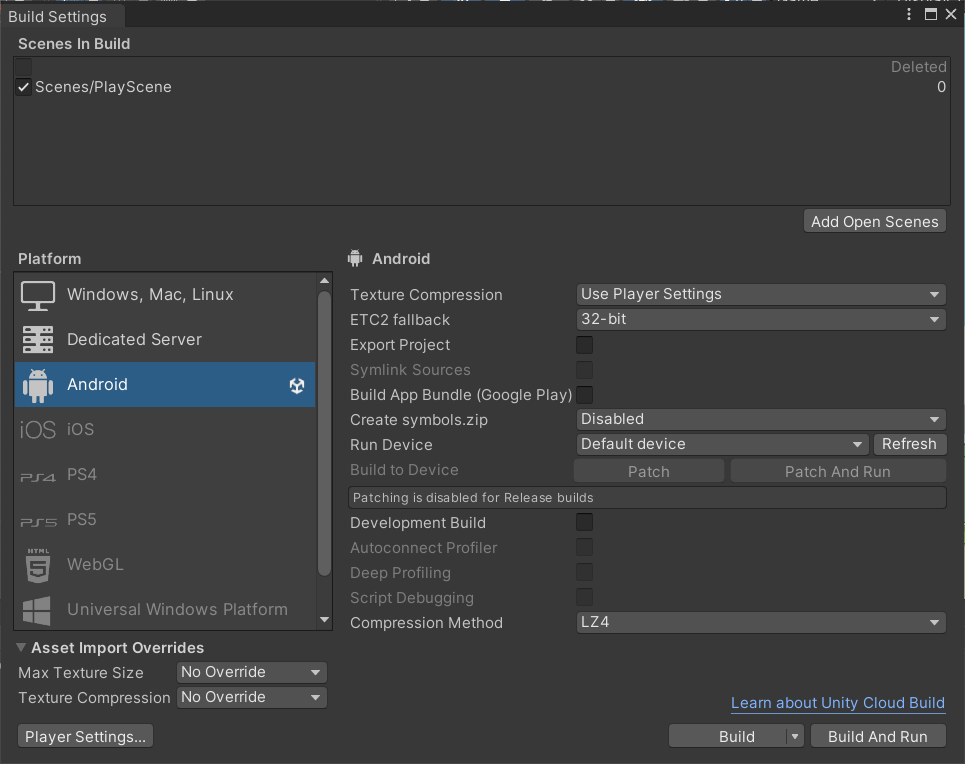Toggle the Script Debugging checkbox
This screenshot has height=764, width=965.
[x=585, y=597]
